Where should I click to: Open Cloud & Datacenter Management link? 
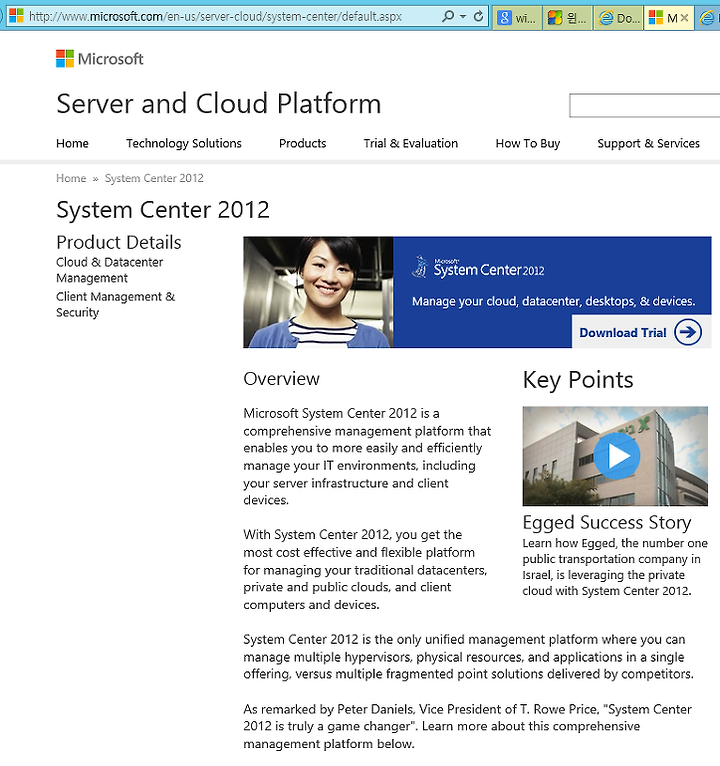109,270
